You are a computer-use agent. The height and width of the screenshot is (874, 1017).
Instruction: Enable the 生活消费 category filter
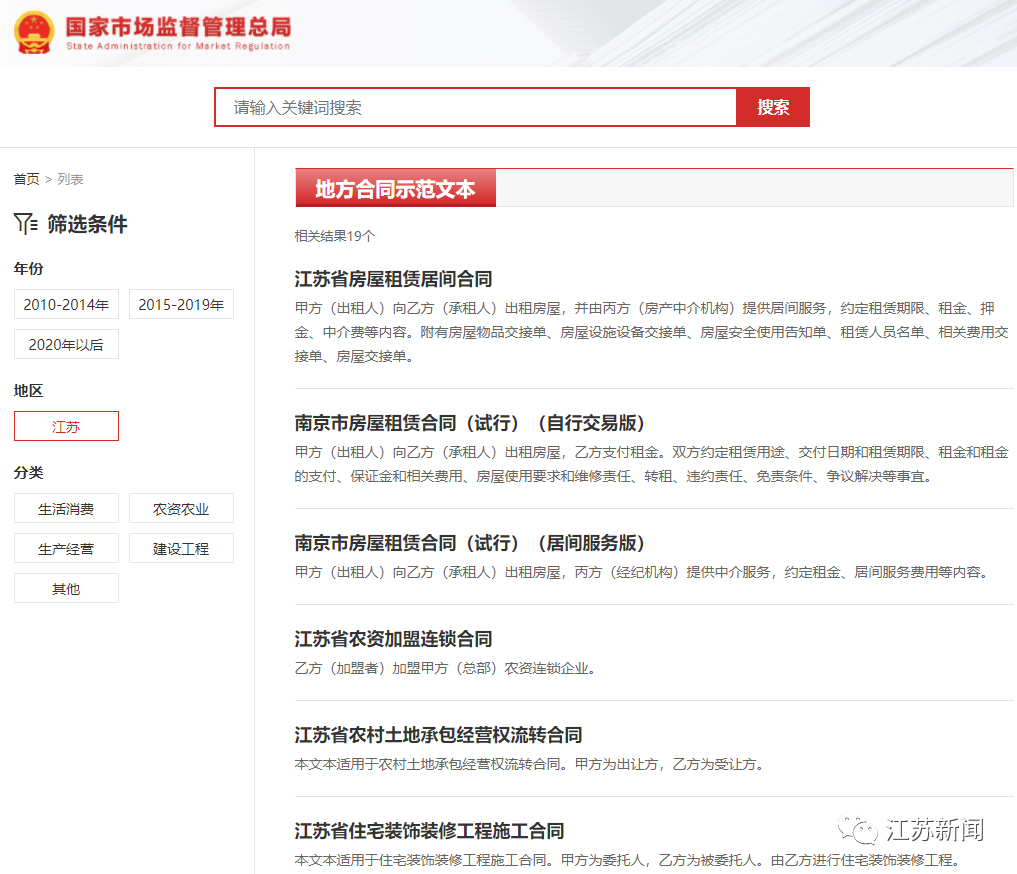pos(66,508)
